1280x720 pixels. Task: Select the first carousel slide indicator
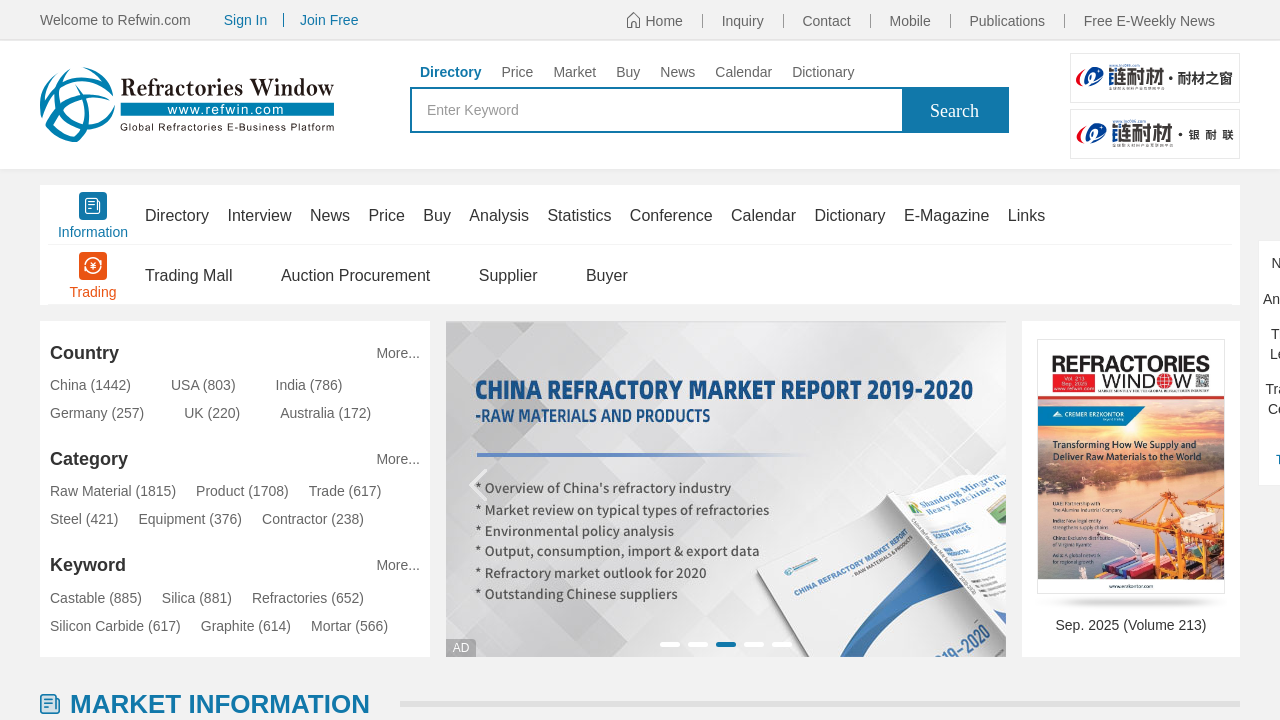pyautogui.click(x=670, y=644)
